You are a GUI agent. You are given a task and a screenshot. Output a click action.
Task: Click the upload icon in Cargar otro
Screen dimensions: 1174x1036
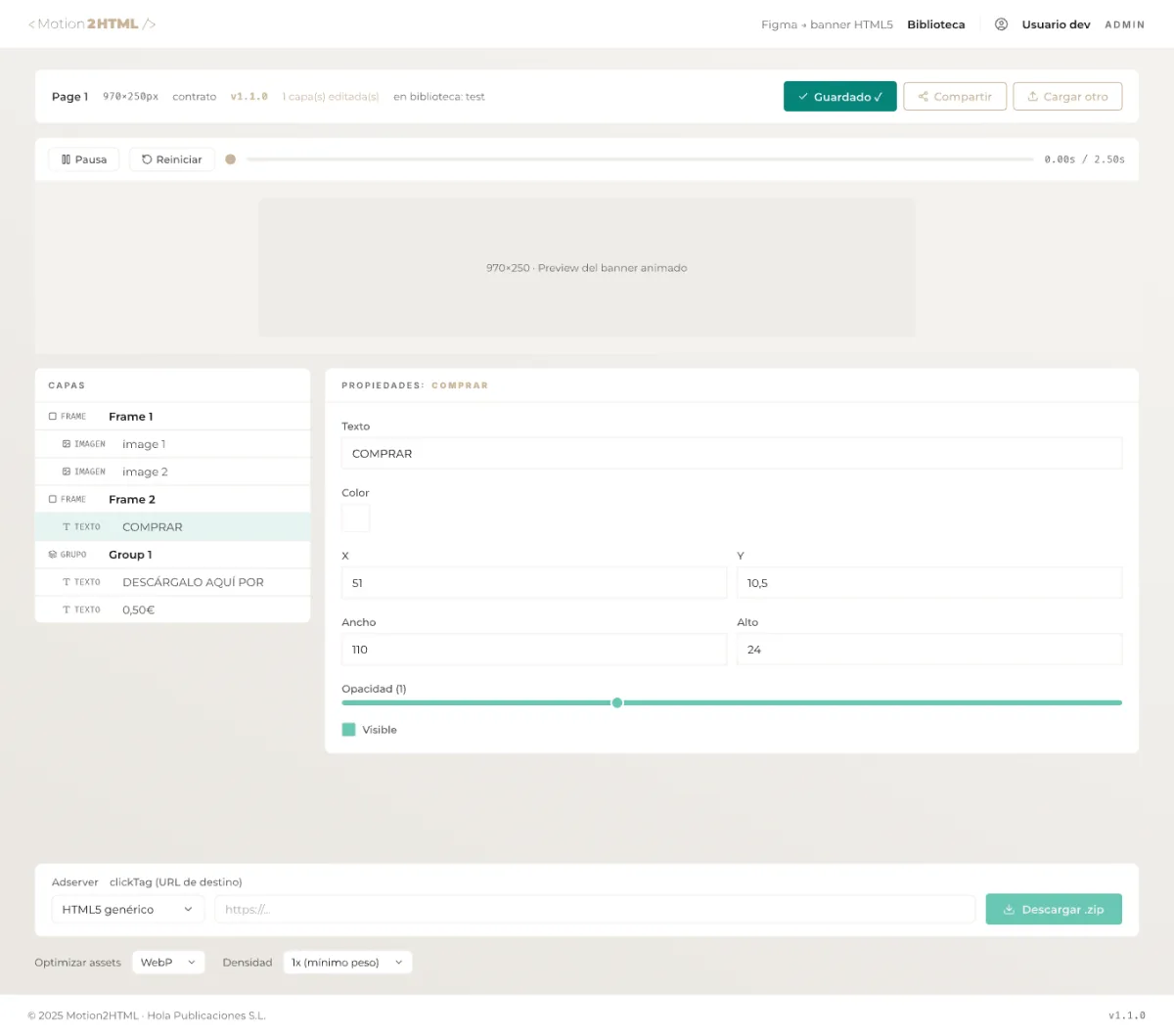[x=1032, y=97]
